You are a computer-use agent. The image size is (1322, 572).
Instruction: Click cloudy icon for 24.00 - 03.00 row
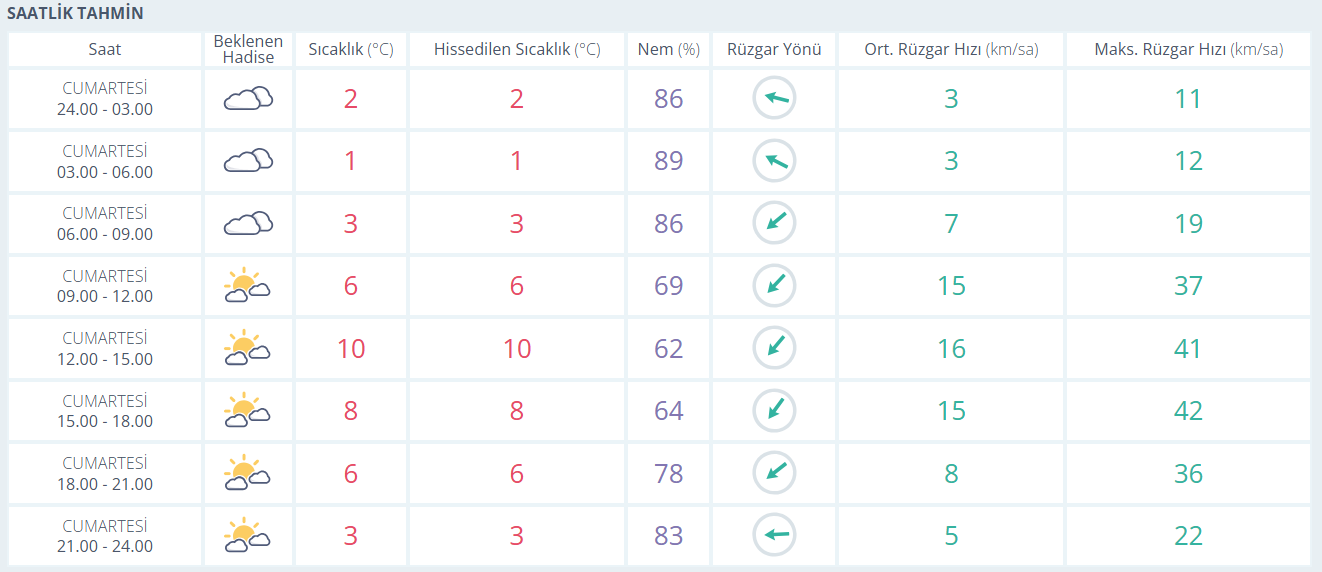coord(248,98)
